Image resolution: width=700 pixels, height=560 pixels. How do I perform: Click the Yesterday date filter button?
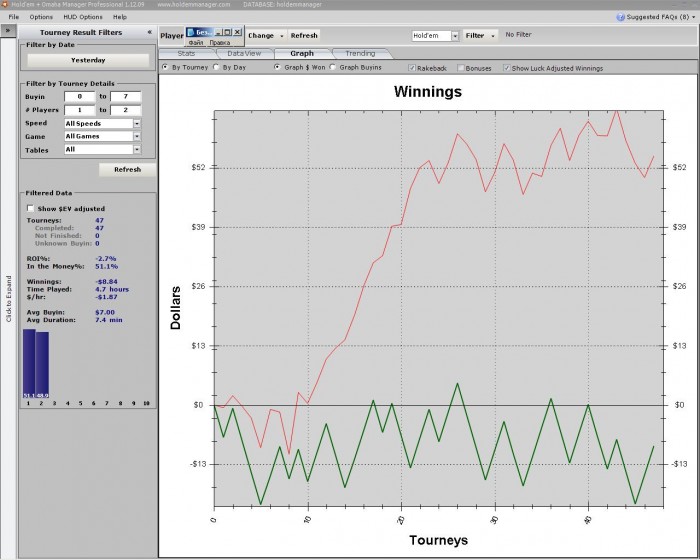(88, 60)
